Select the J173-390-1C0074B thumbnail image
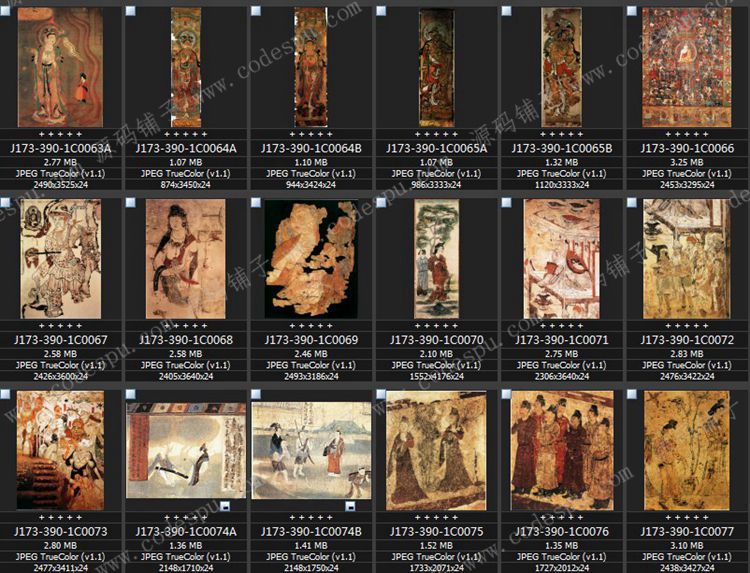This screenshot has height=573, width=750. 311,451
